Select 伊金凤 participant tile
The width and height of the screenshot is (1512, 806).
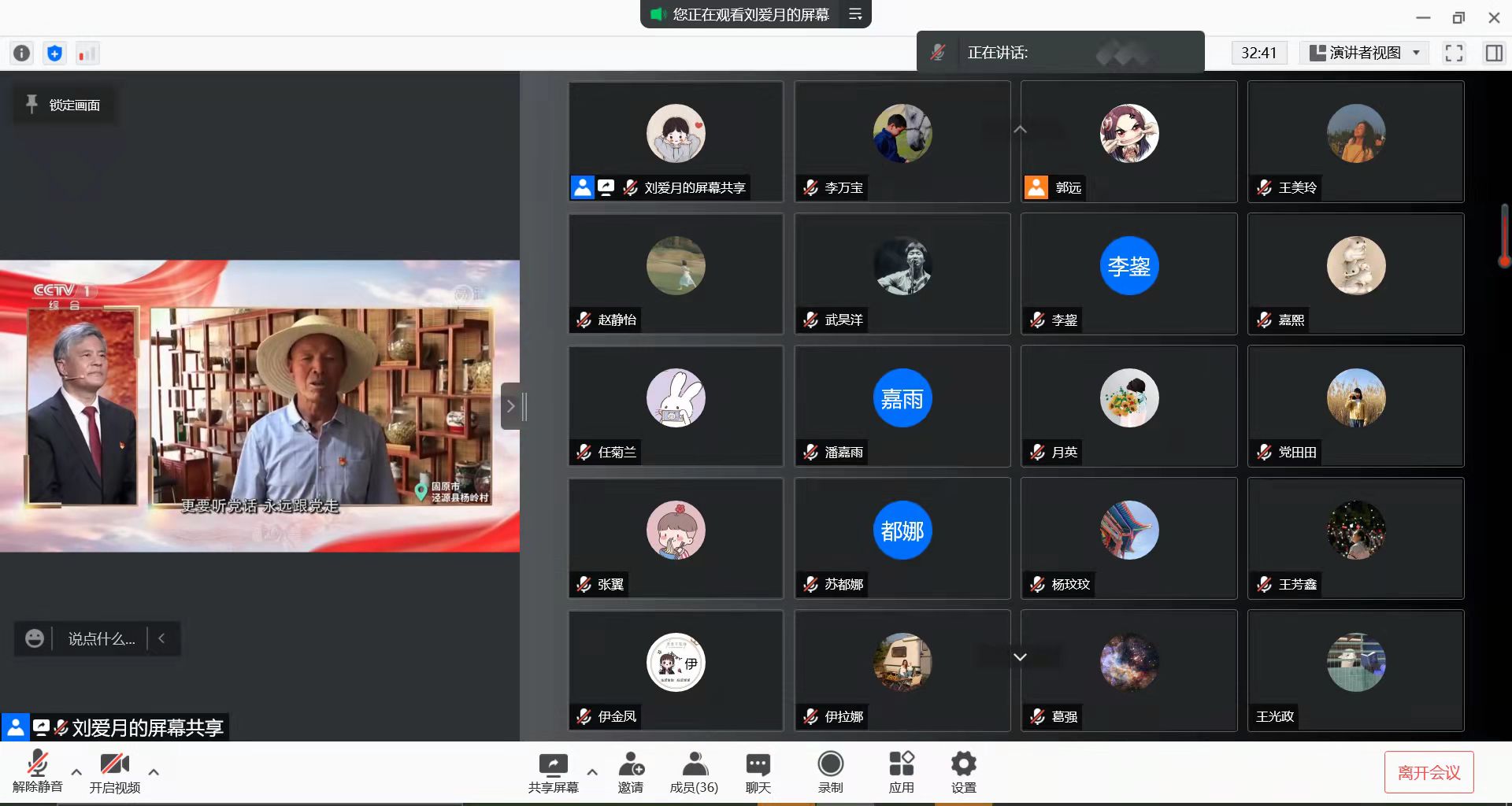pyautogui.click(x=676, y=671)
